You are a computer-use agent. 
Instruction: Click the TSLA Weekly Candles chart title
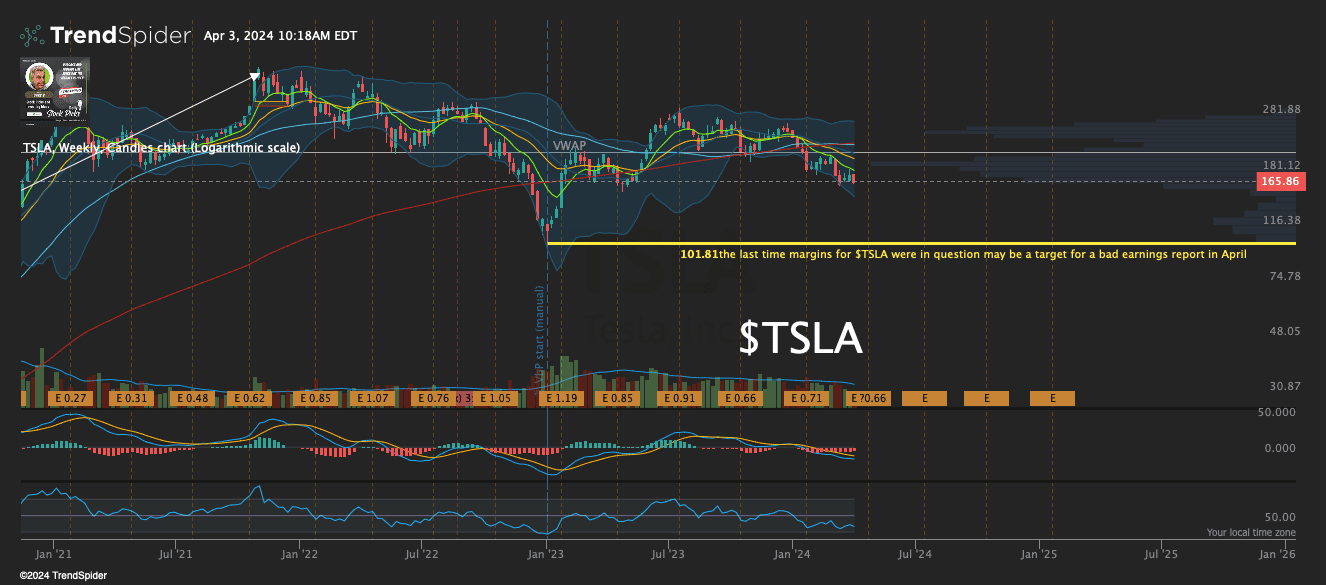pos(160,148)
